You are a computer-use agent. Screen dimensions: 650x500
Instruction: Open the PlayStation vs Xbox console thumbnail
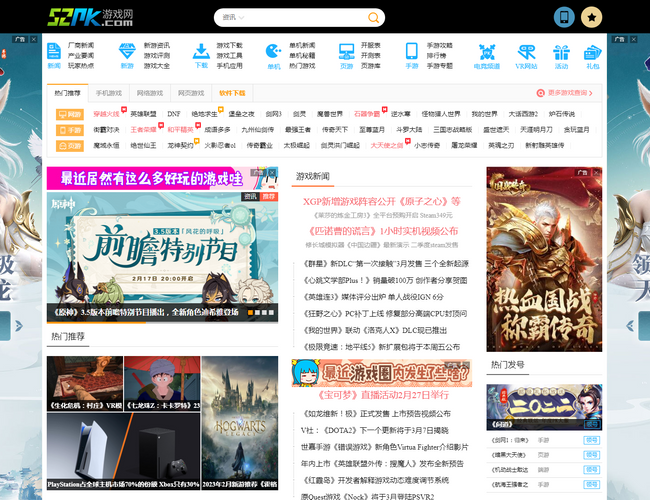pyautogui.click(x=124, y=451)
